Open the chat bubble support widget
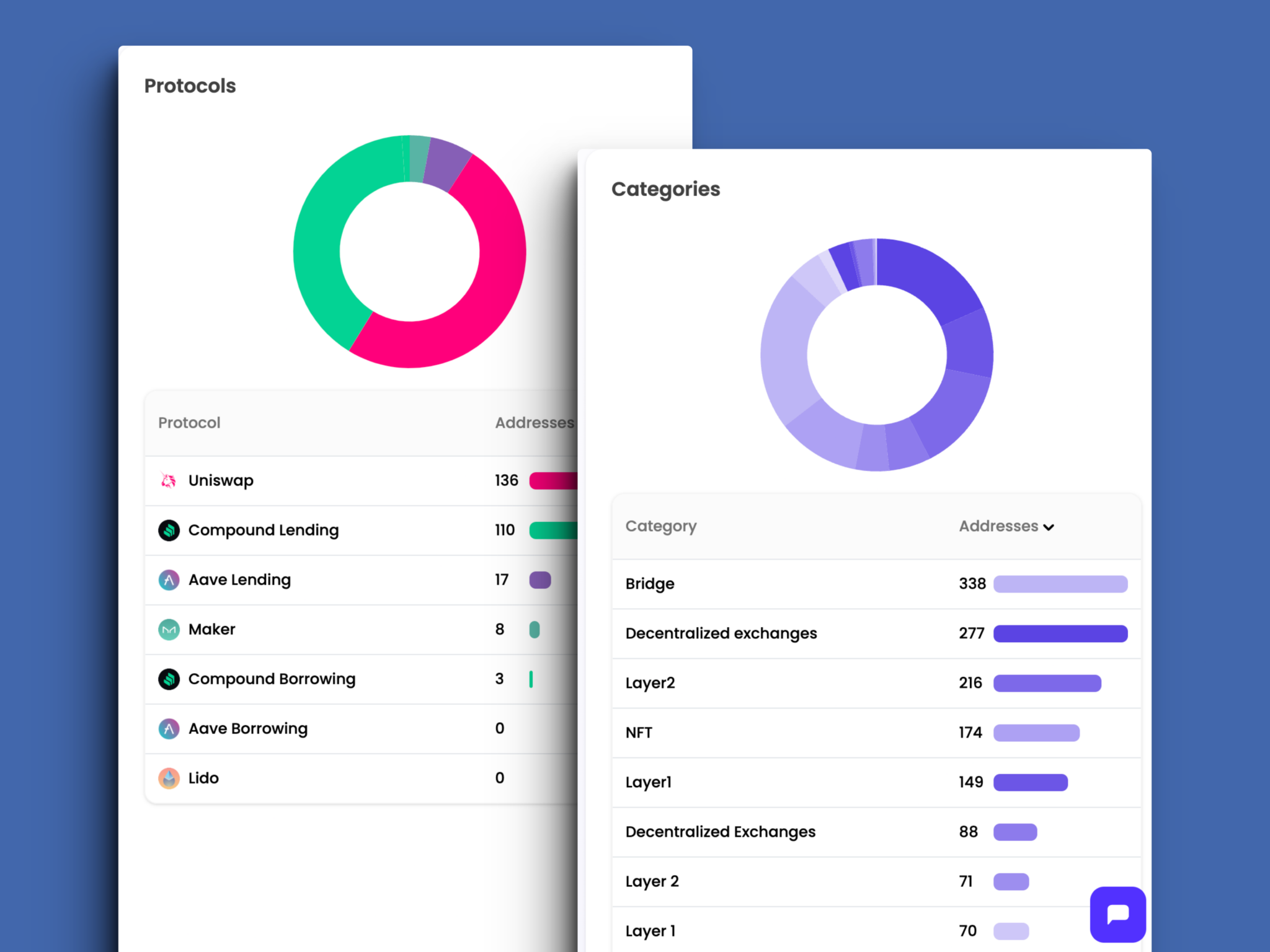Image resolution: width=1270 pixels, height=952 pixels. pos(1117,914)
